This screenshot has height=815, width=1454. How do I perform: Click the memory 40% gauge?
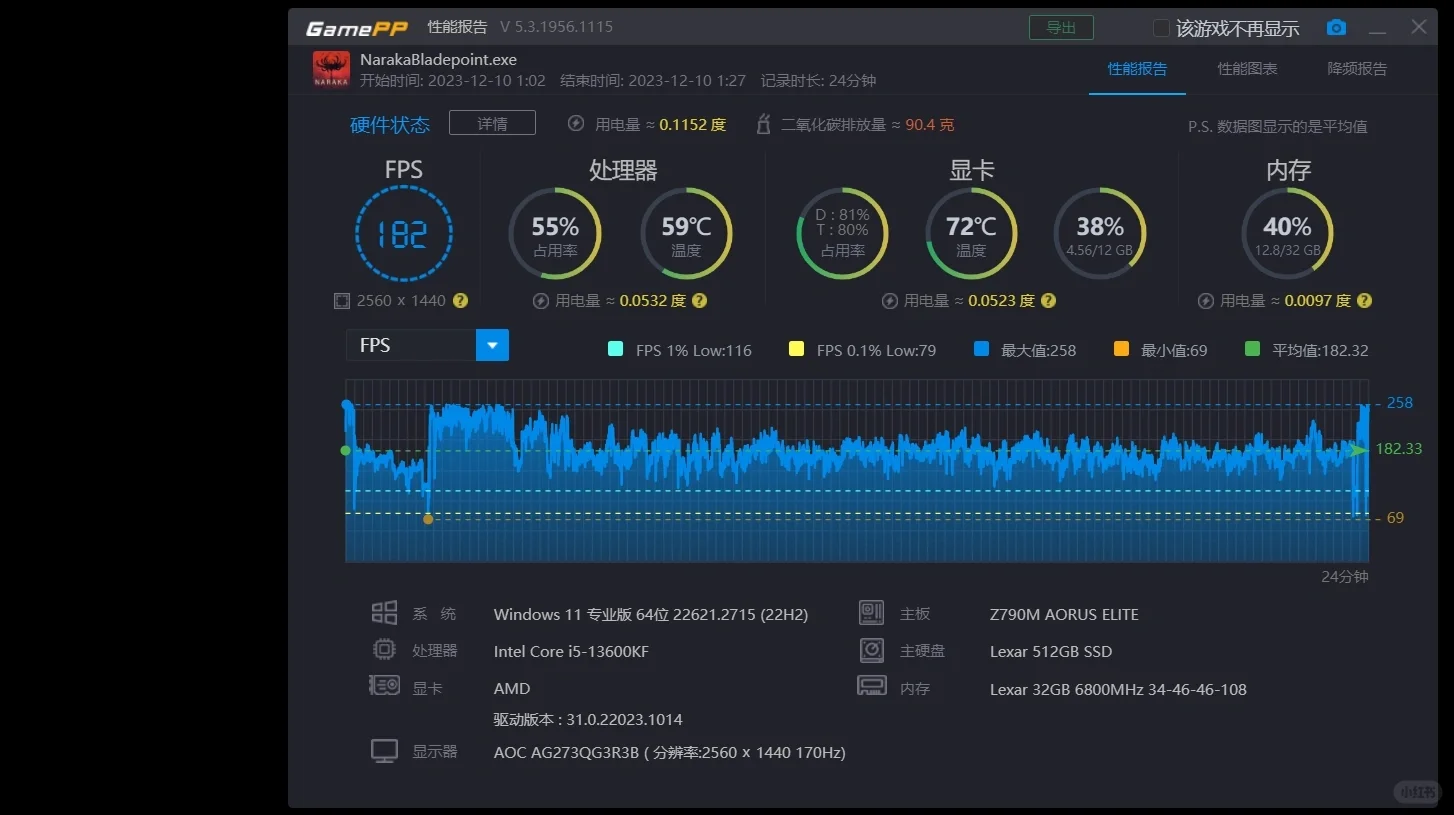pos(1287,233)
